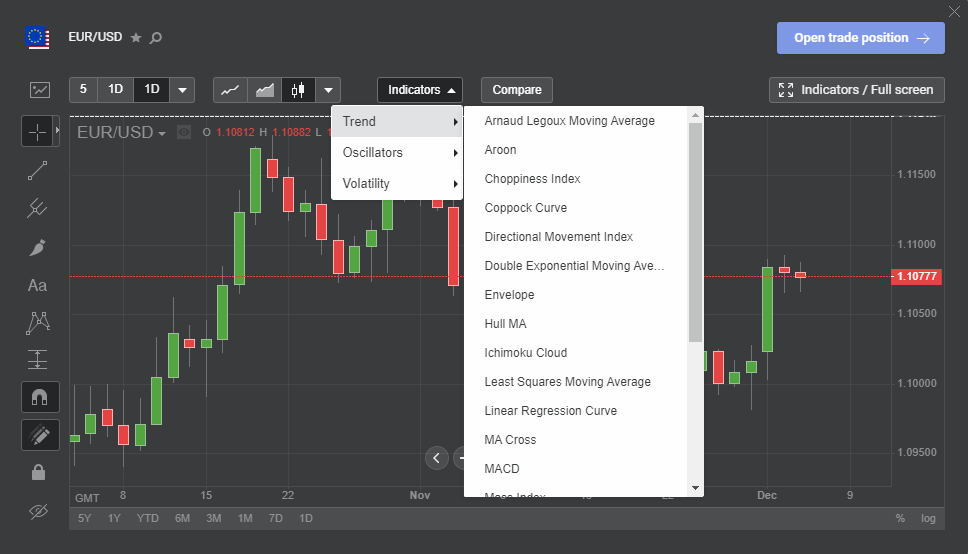968x554 pixels.
Task: Select the Aa text annotation tool
Action: coord(38,285)
